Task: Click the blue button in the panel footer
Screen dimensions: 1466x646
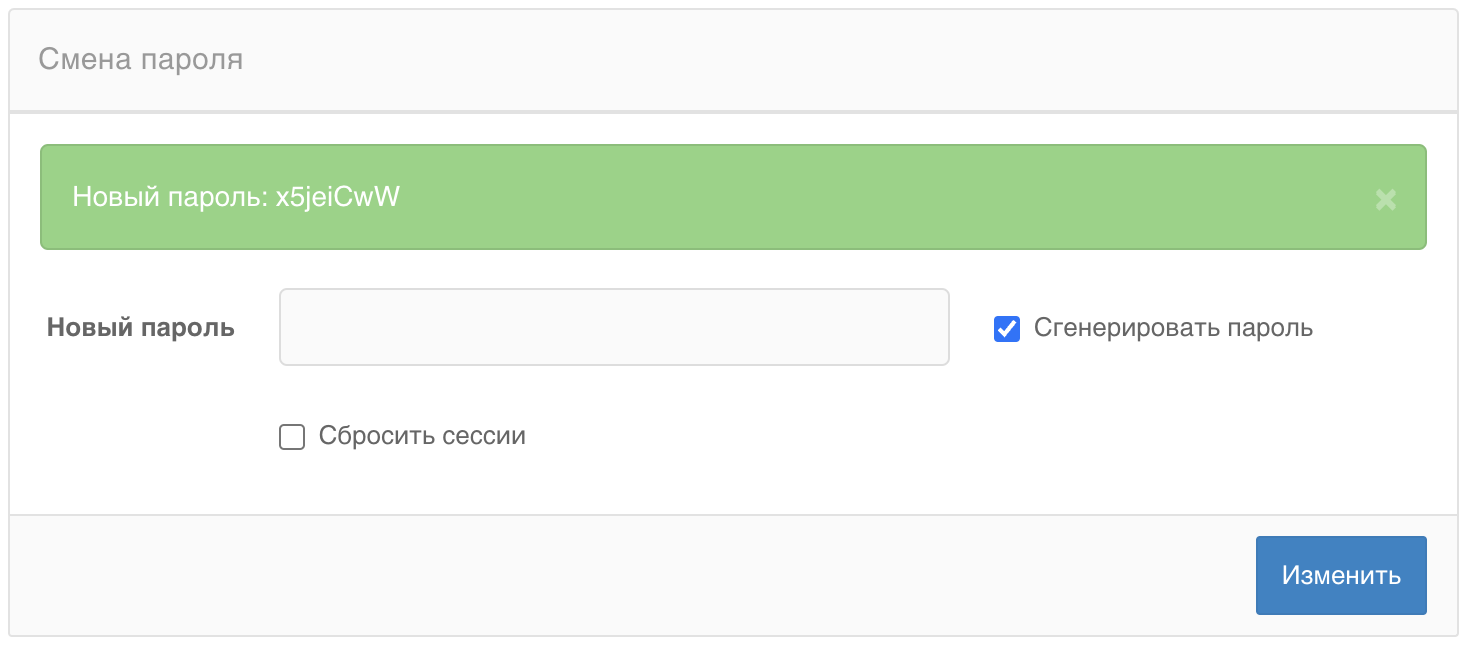Action: point(1340,575)
